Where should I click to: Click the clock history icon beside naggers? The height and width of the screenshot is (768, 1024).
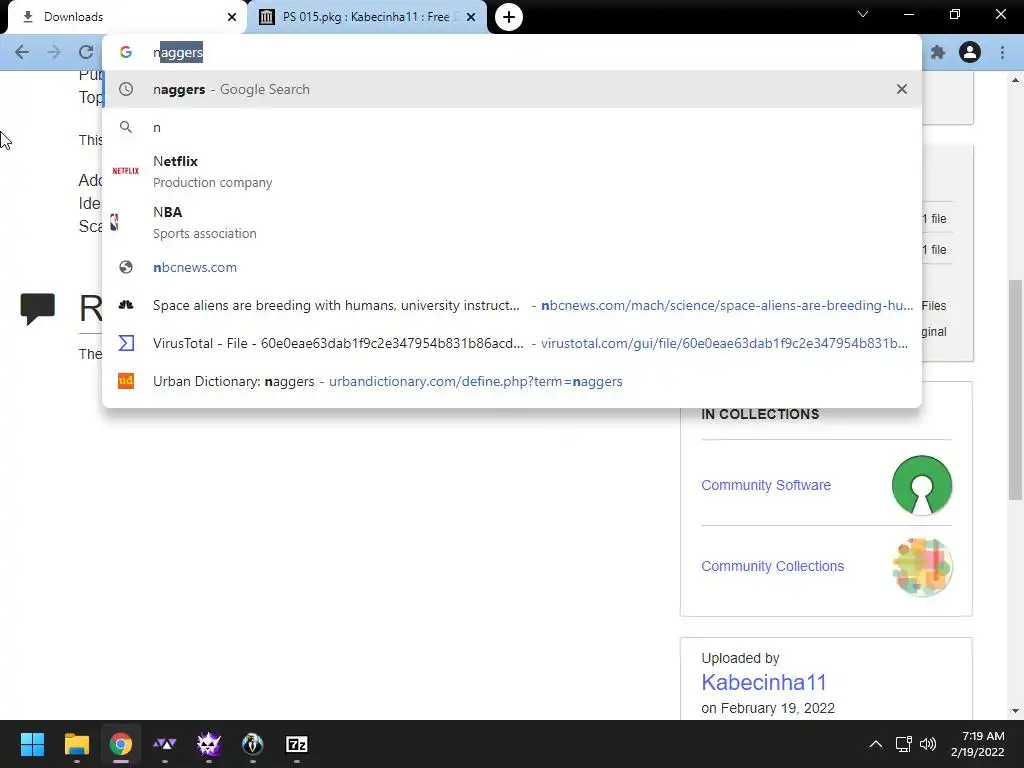(x=126, y=89)
